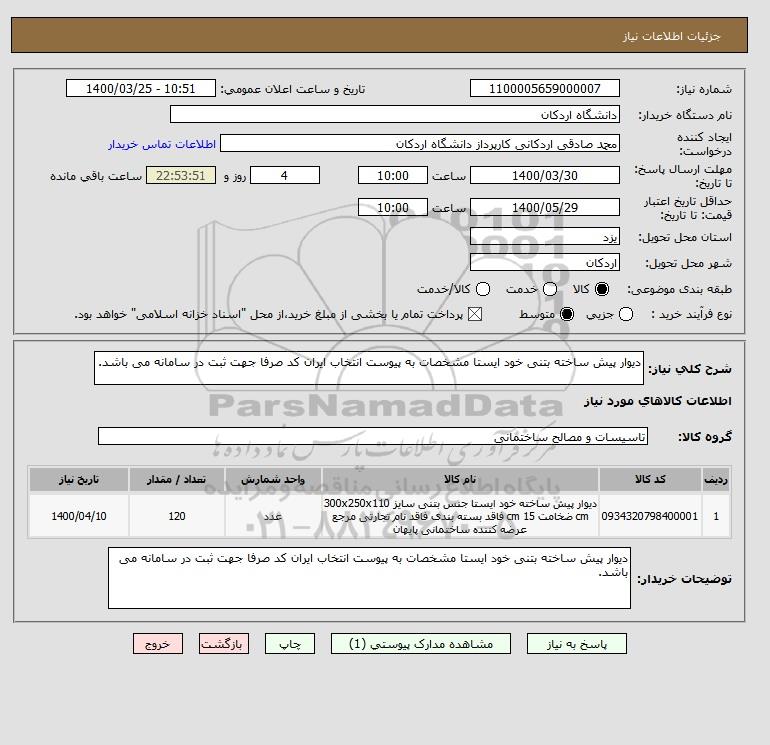770x745 pixels.
Task: Click the quantity cell 120
Action: pos(177,516)
